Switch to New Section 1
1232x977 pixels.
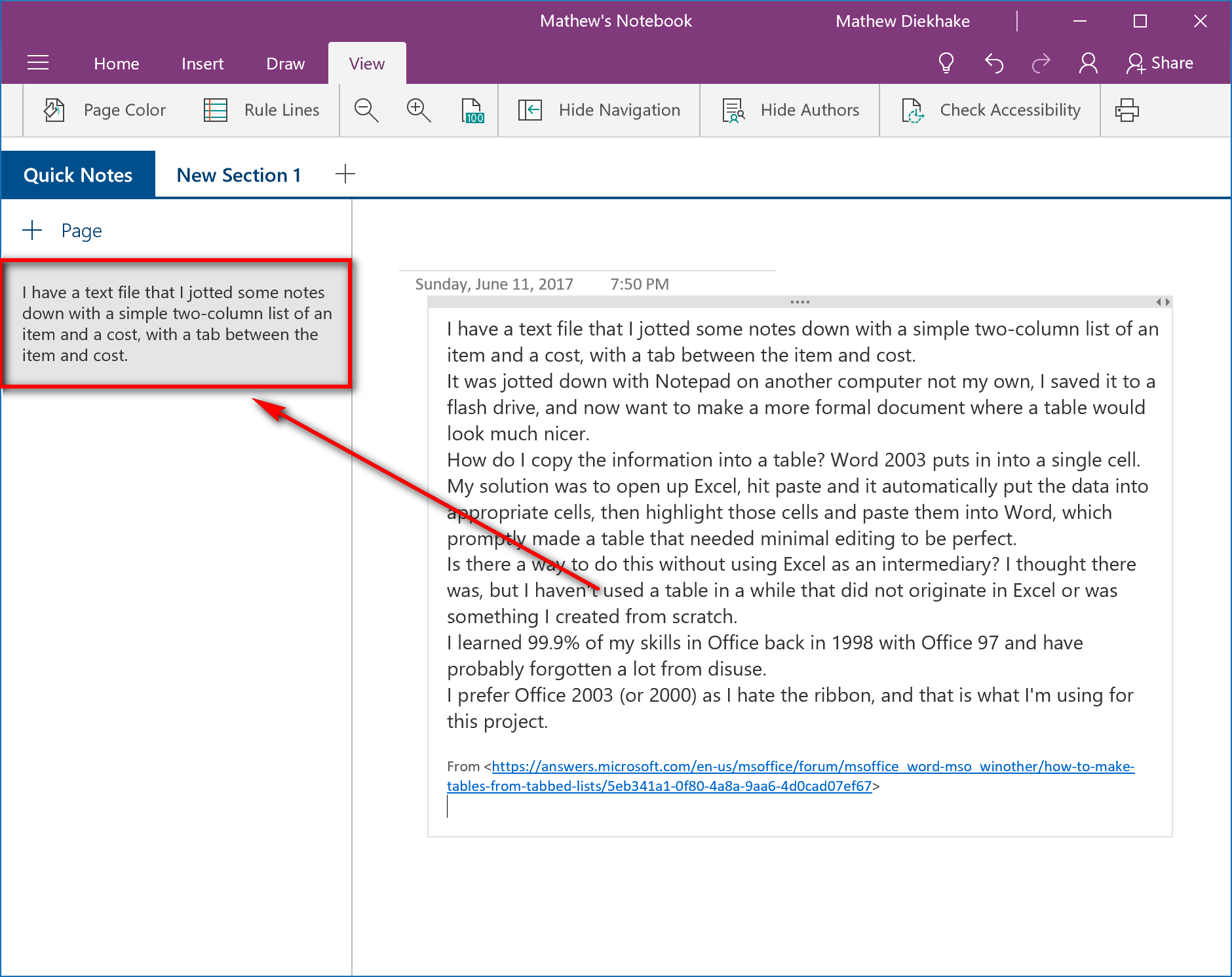pos(239,174)
